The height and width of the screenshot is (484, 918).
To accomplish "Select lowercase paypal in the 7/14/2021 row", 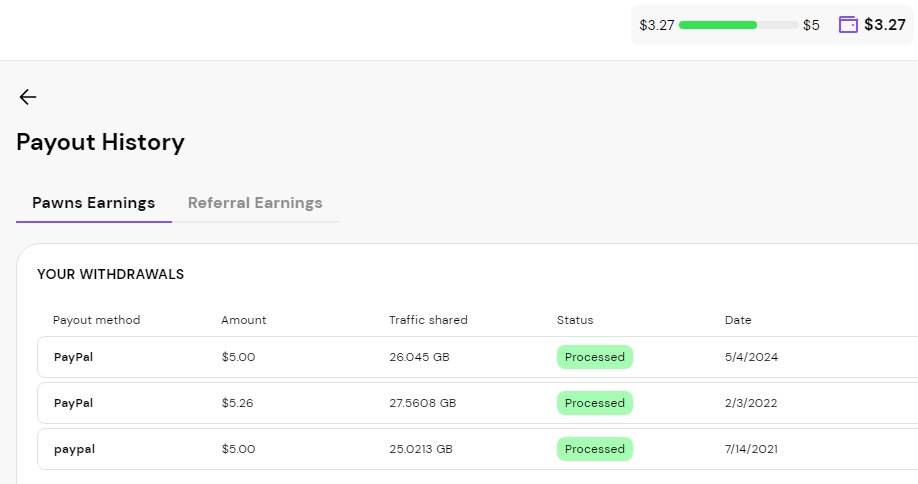I will coord(74,449).
